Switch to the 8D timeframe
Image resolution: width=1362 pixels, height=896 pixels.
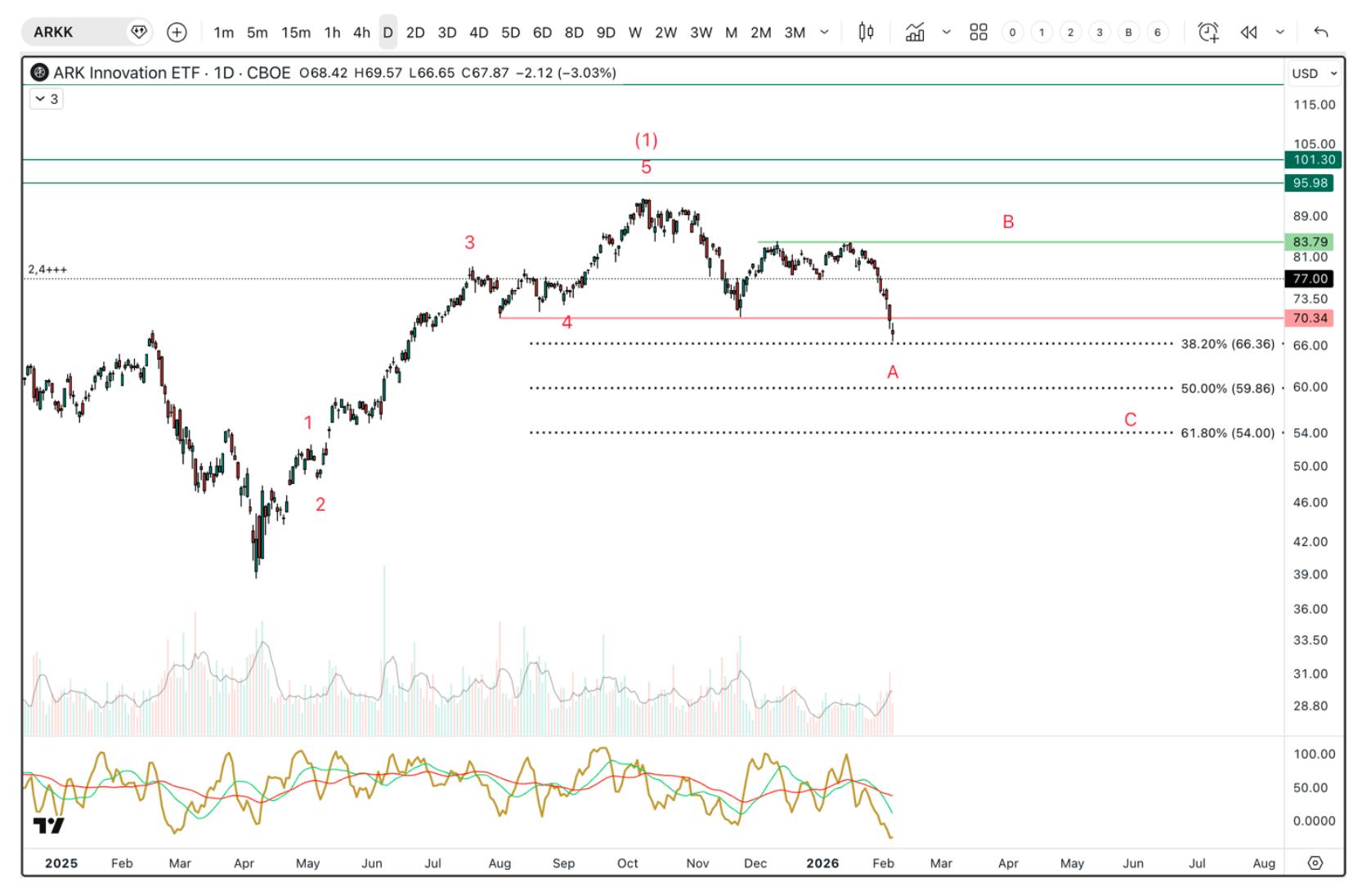[575, 32]
